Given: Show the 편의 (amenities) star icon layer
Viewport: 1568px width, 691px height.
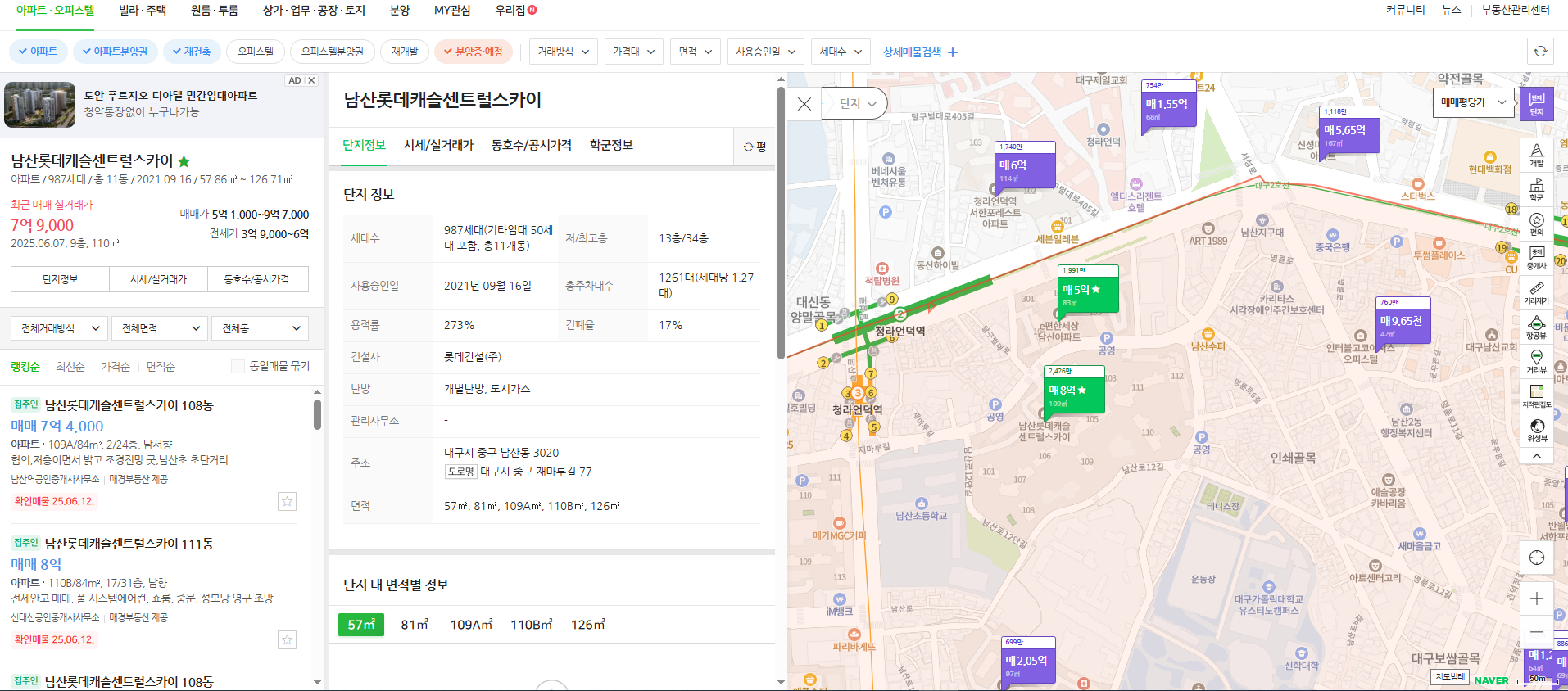Looking at the screenshot, I should click(x=1536, y=224).
